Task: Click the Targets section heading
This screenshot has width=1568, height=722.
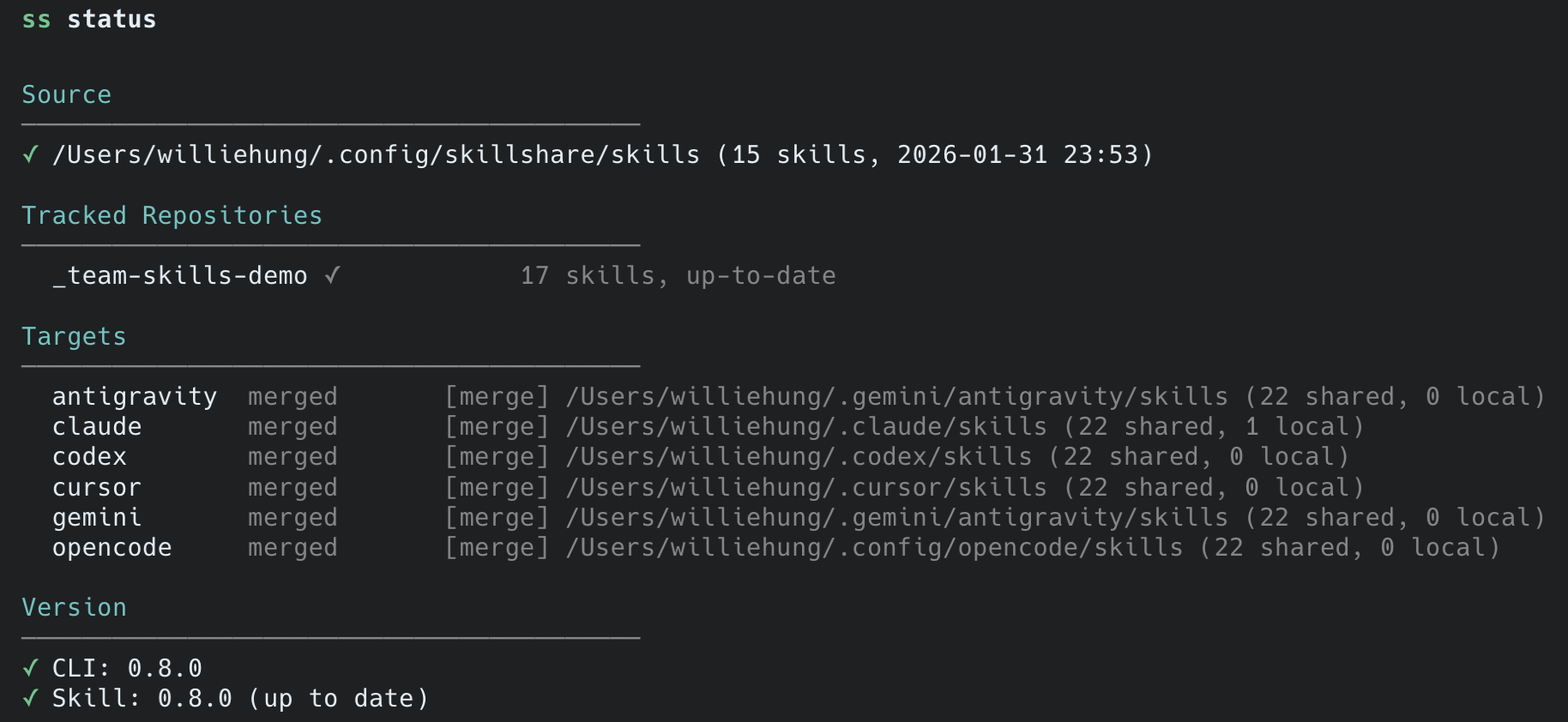Action: [74, 336]
